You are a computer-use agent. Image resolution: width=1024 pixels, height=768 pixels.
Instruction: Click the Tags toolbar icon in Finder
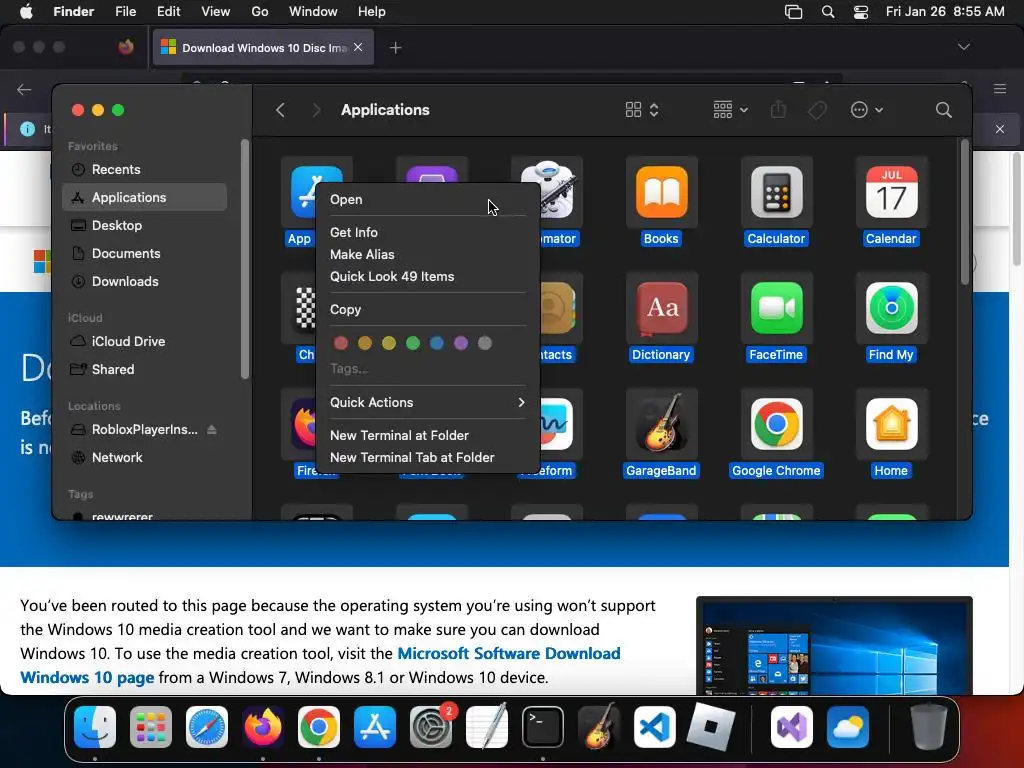(x=817, y=110)
